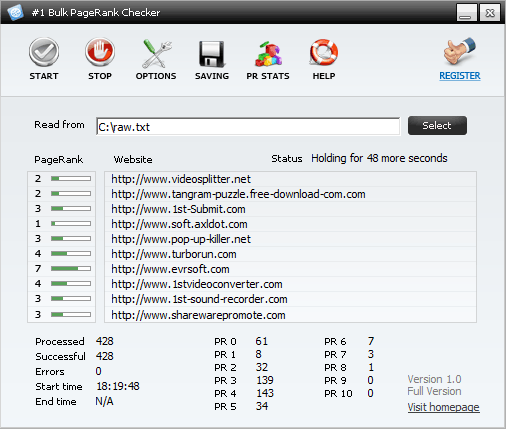Minimize the Bulk PageRank Checker window
Viewport: 506px width, 429px height.
[x=466, y=13]
